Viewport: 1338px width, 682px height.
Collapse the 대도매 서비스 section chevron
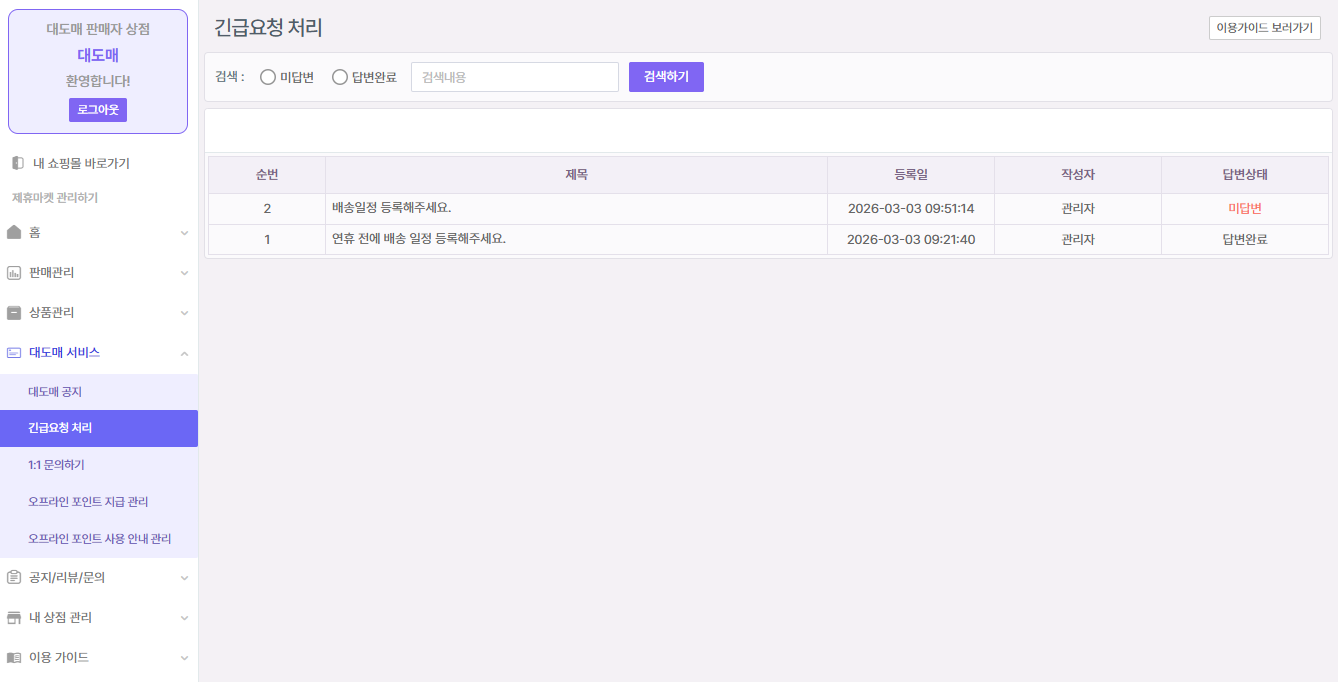click(184, 353)
